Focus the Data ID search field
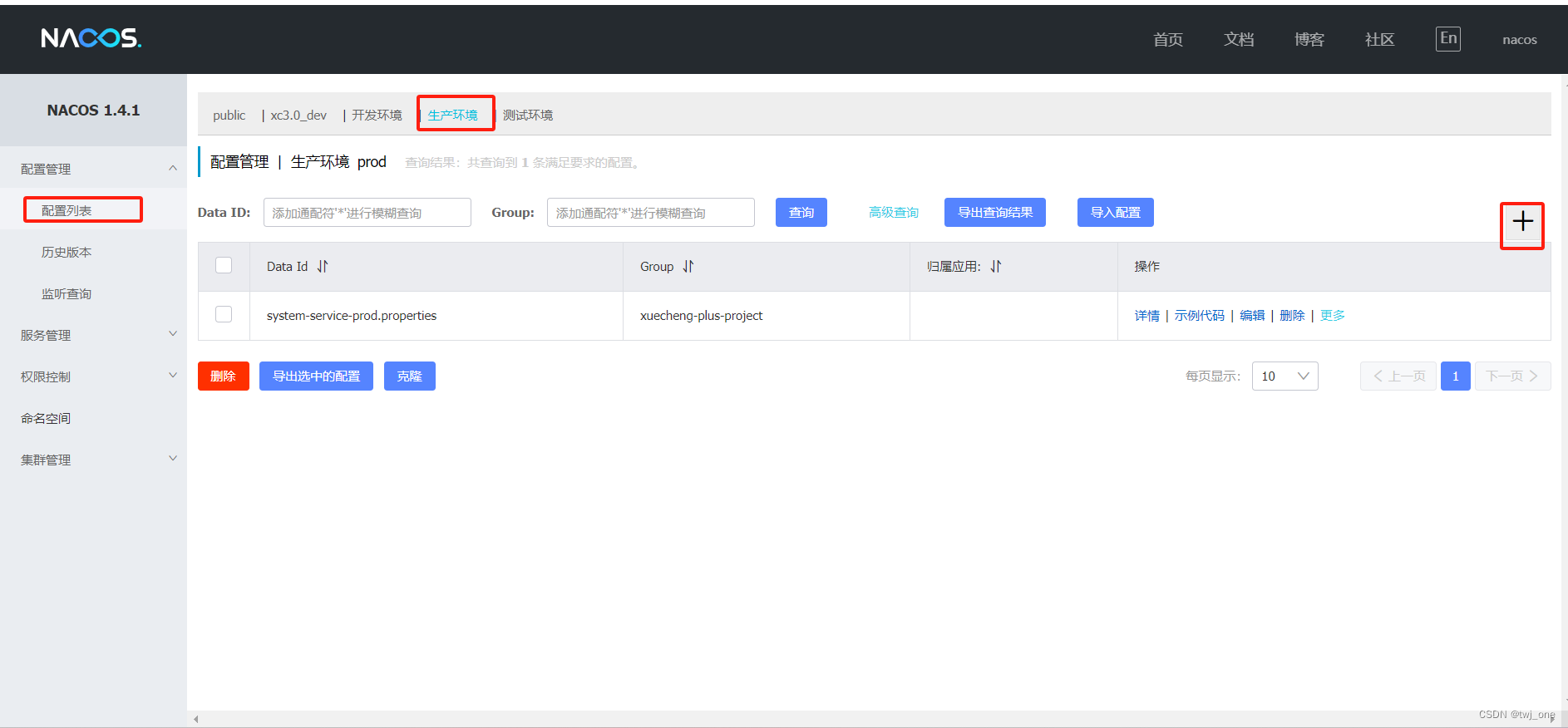This screenshot has height=728, width=1568. point(367,213)
